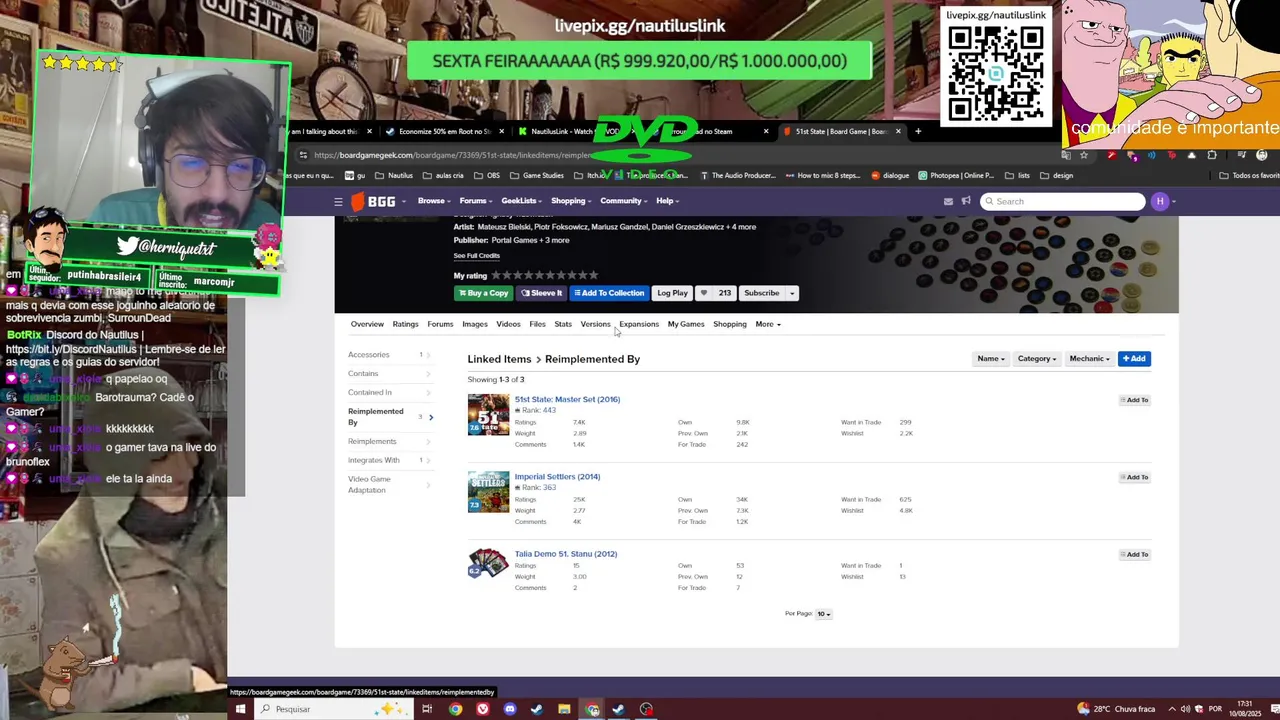Open Vivaldi from the taskbar
Image resolution: width=1280 pixels, height=720 pixels.
483,709
